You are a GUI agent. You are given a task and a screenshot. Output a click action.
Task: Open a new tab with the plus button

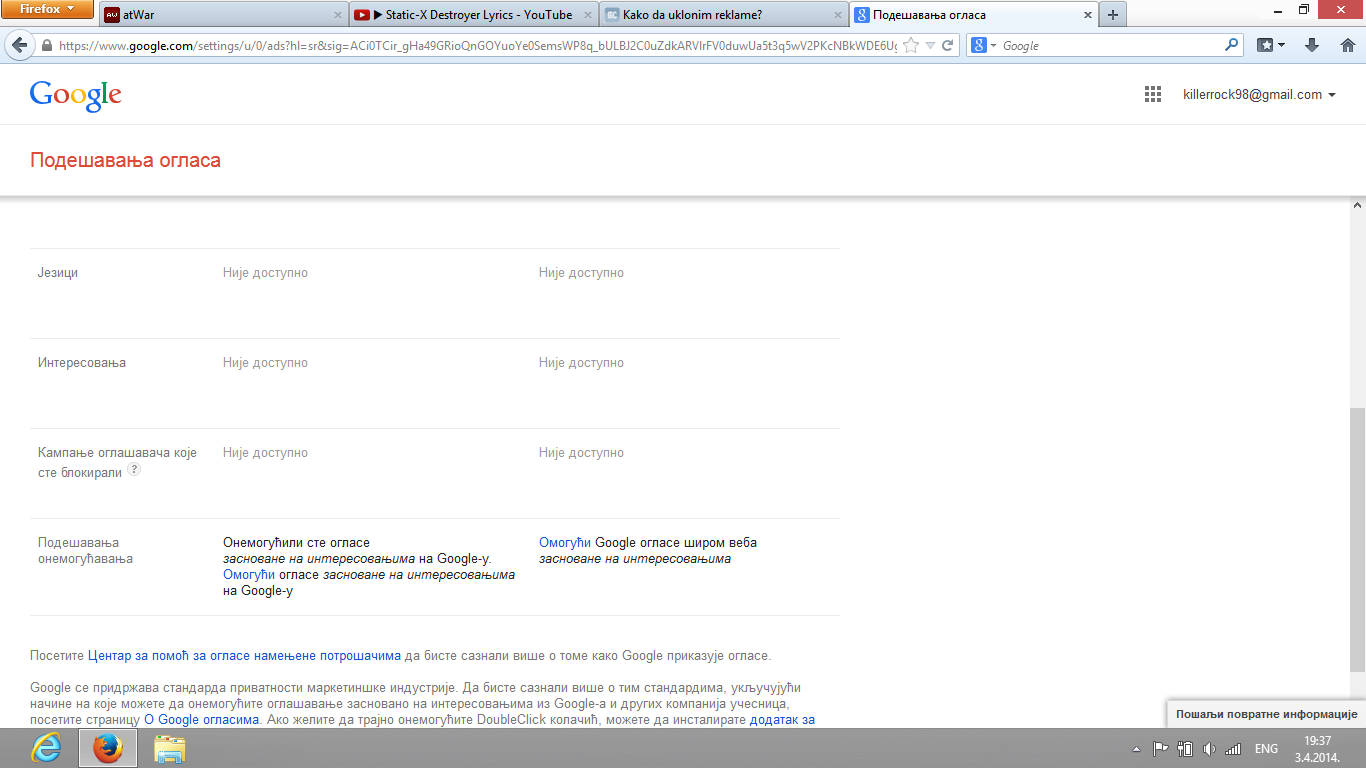(x=1113, y=15)
